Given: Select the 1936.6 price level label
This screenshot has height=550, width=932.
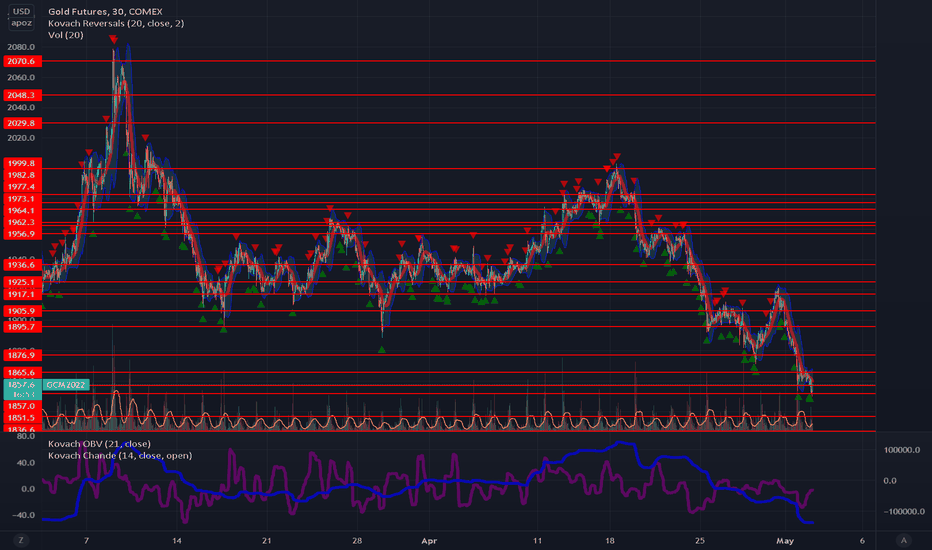Looking at the screenshot, I should [x=21, y=265].
